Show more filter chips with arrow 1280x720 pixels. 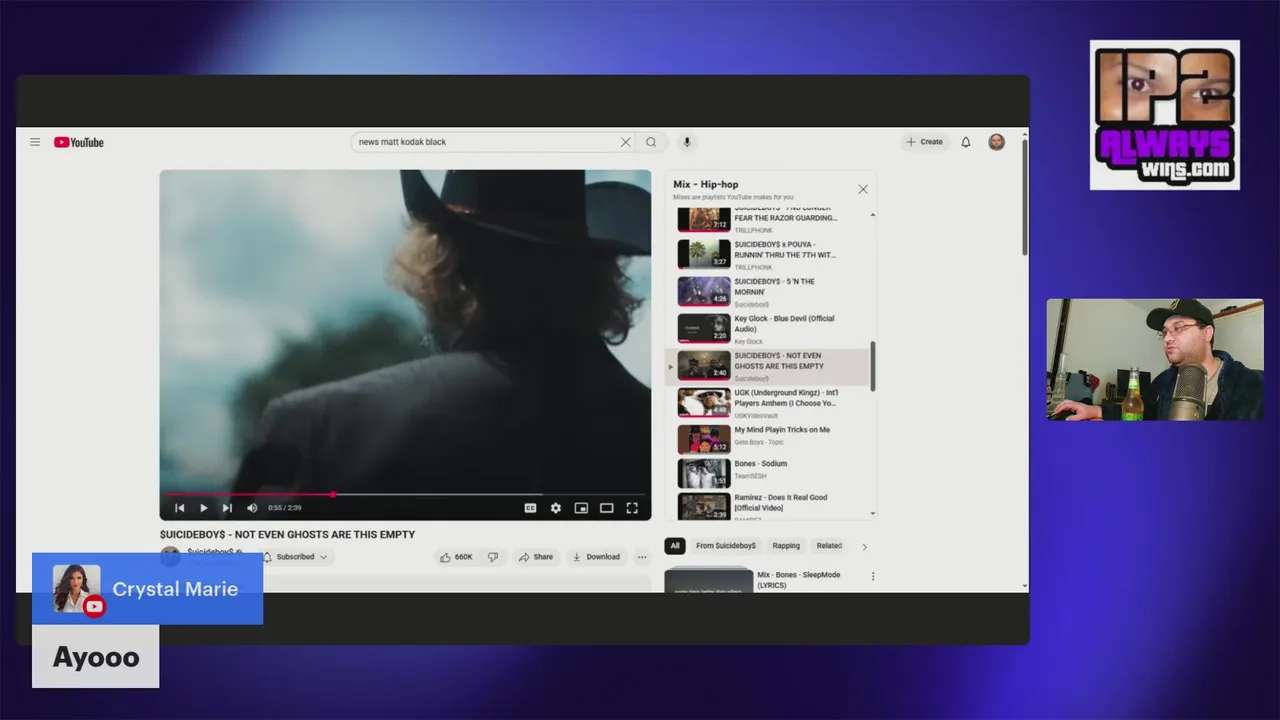pos(865,547)
